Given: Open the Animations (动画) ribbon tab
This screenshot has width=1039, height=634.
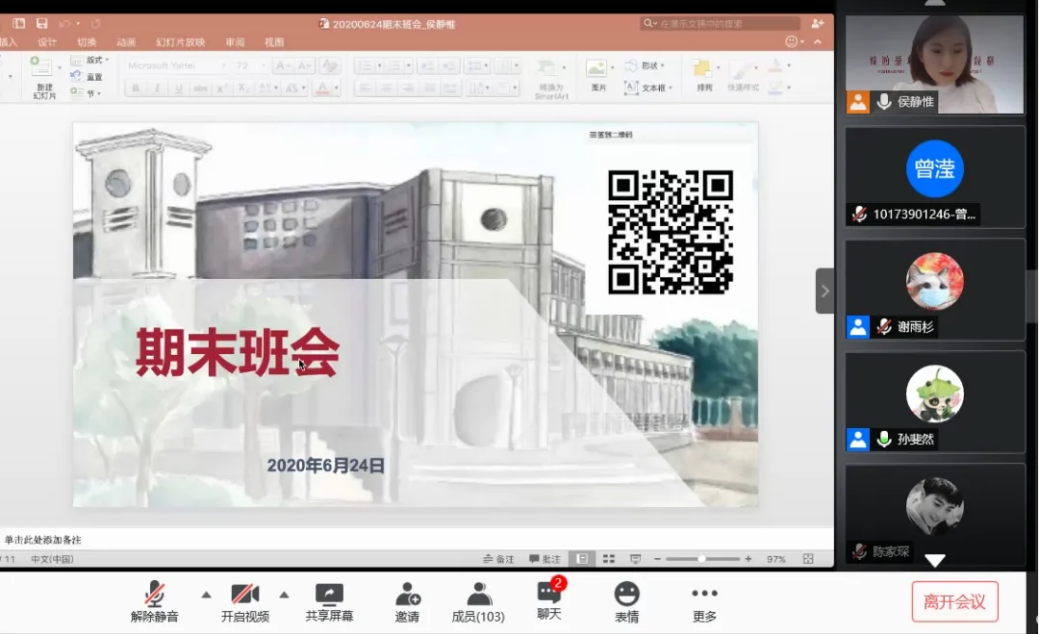Looking at the screenshot, I should [x=126, y=42].
